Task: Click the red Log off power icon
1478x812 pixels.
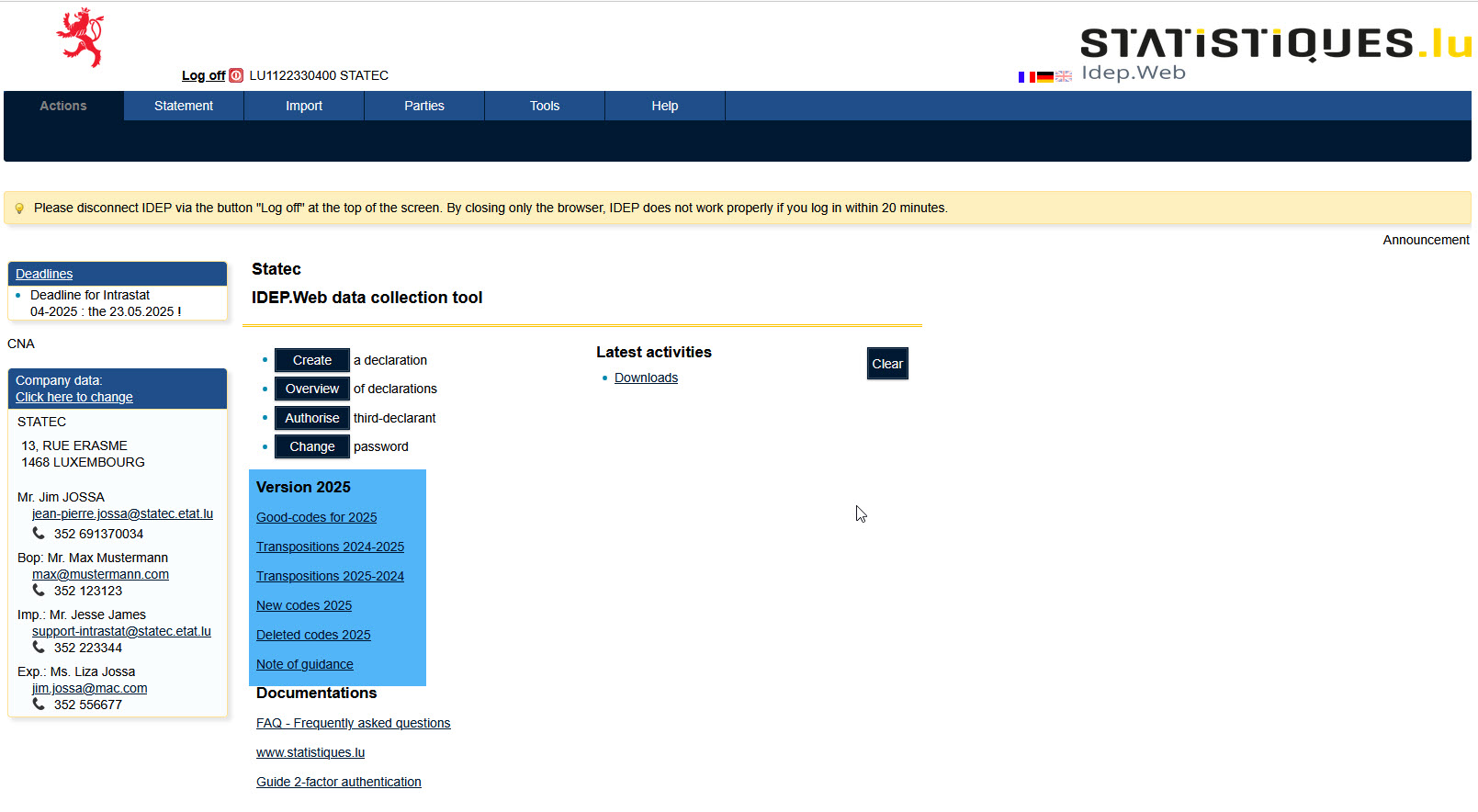Action: point(236,75)
